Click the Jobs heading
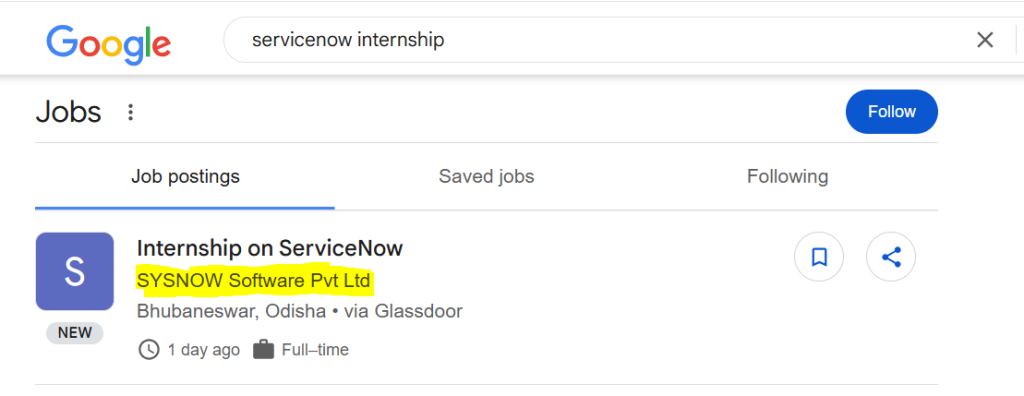The height and width of the screenshot is (396, 1024). click(x=69, y=112)
